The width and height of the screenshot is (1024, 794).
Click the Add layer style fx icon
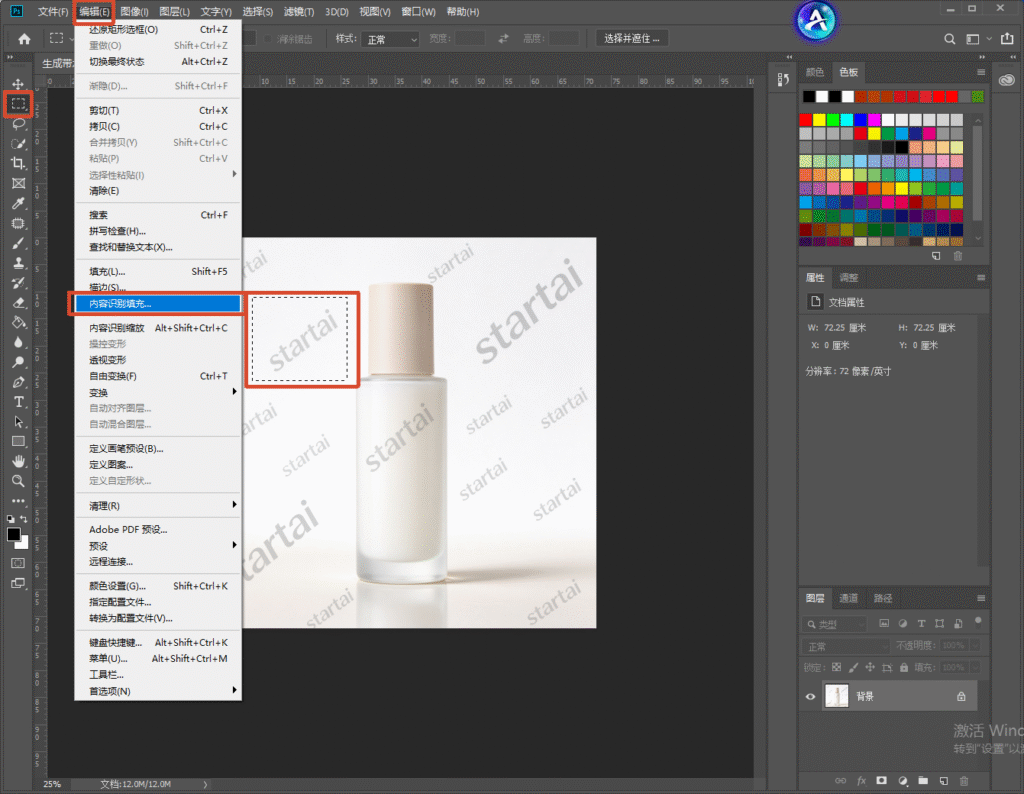point(861,780)
